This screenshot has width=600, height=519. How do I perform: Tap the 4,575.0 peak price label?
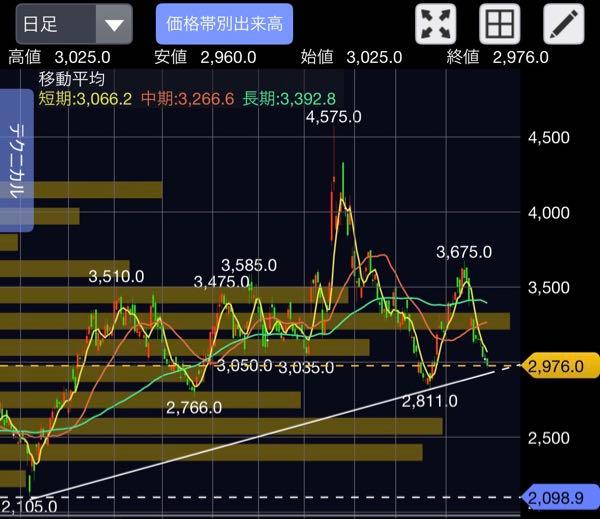point(334,118)
